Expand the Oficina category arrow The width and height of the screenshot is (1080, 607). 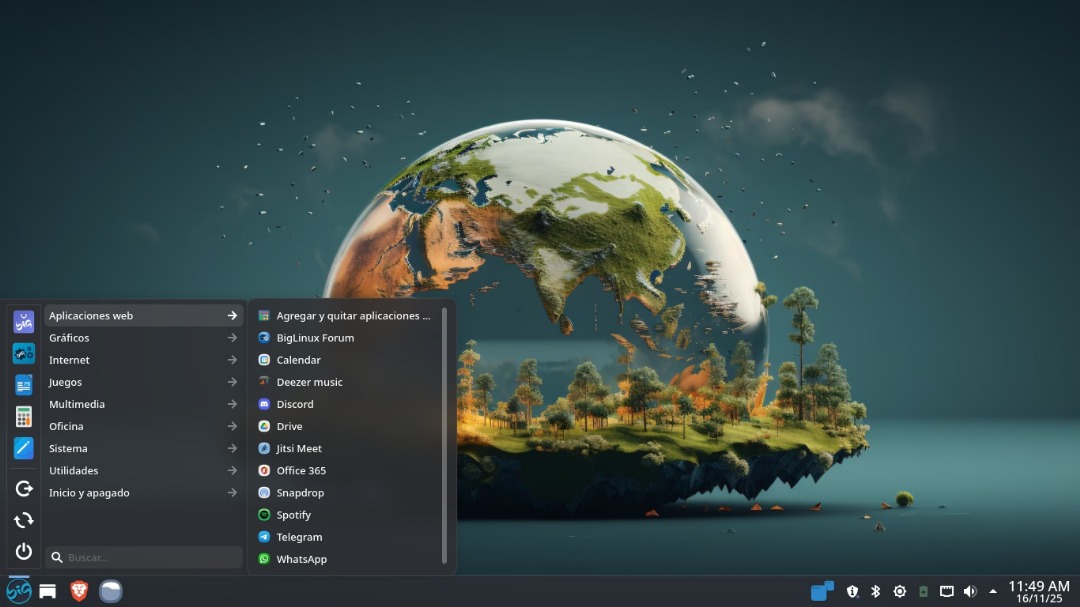click(x=232, y=426)
